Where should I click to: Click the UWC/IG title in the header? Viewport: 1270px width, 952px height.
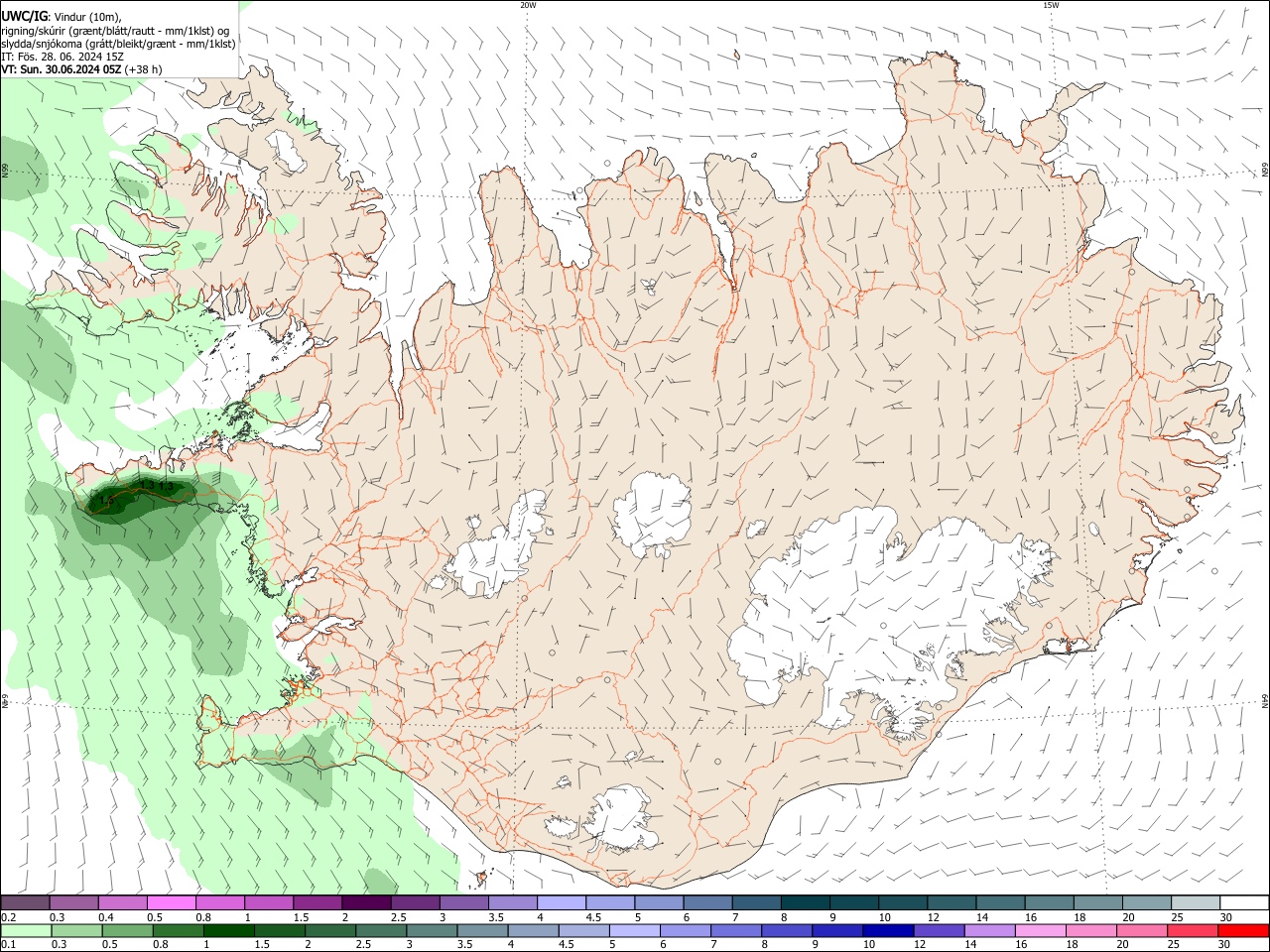24,16
